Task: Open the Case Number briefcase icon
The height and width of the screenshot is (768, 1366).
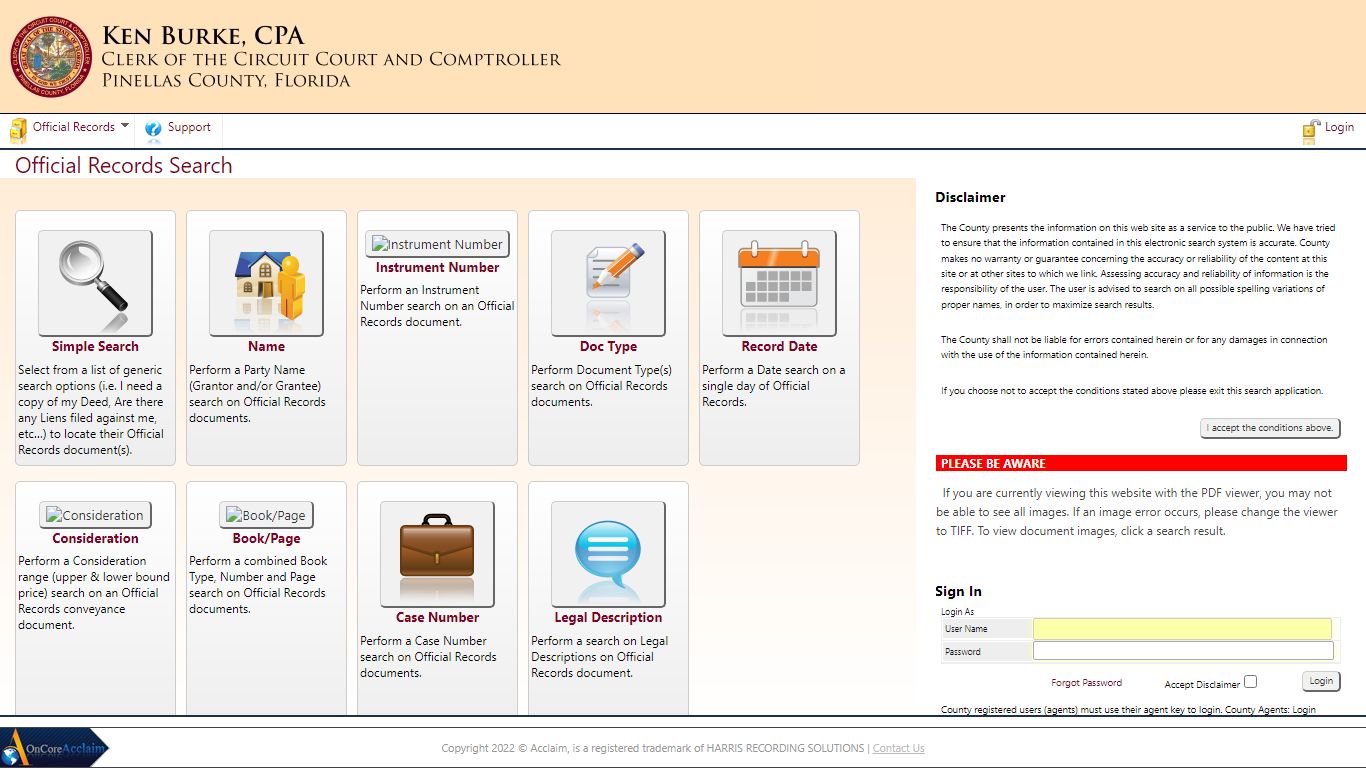Action: 437,554
